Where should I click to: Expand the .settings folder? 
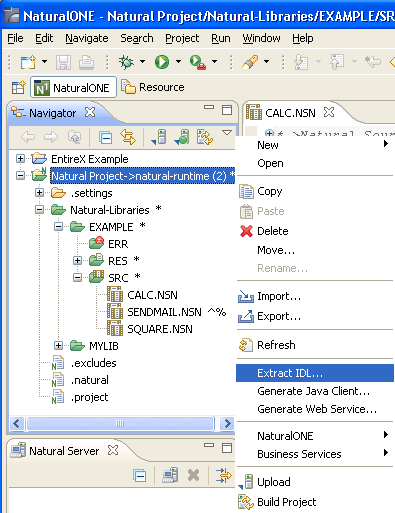click(39, 193)
